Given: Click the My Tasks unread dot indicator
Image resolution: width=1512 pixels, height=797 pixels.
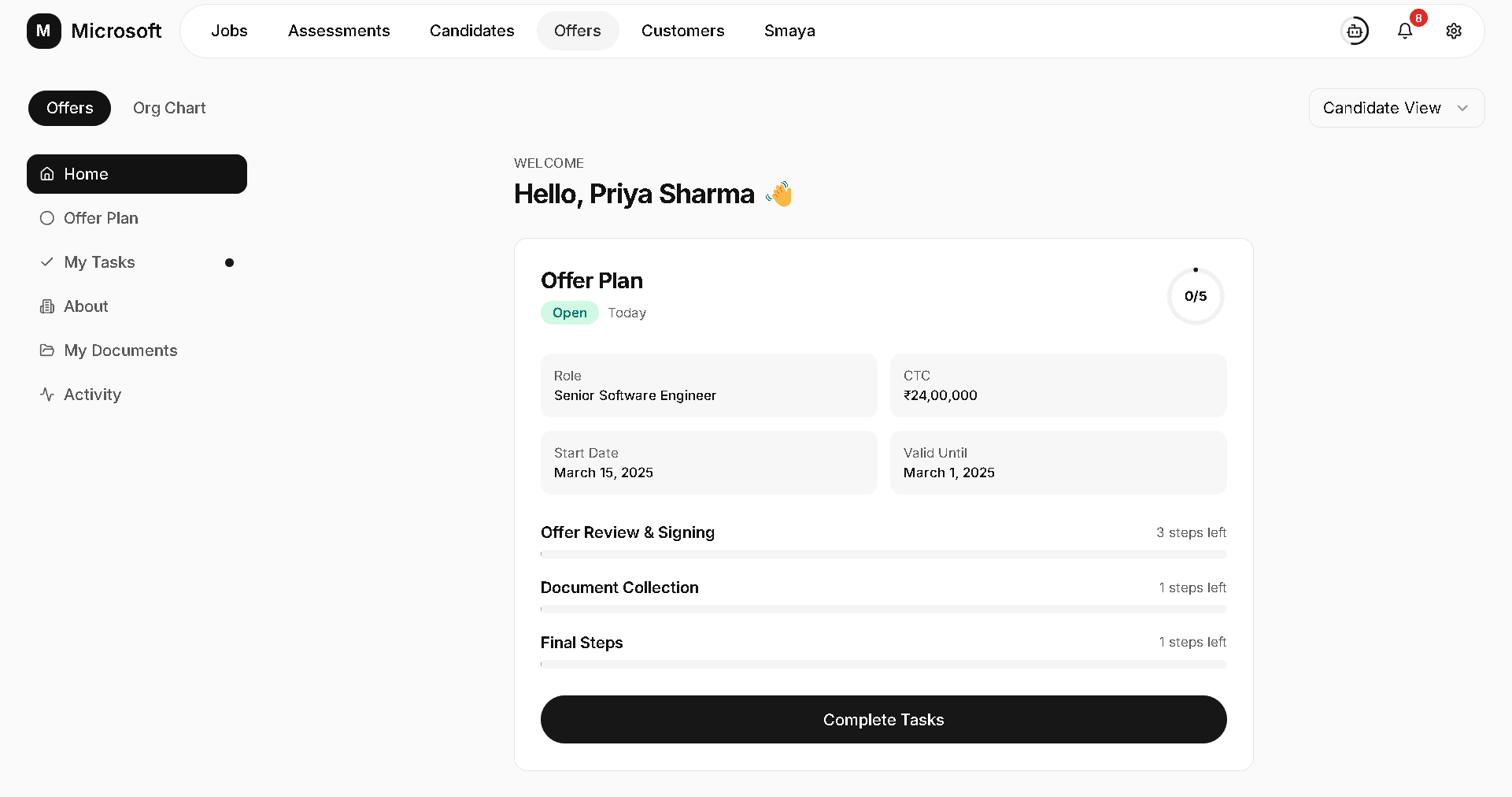Looking at the screenshot, I should click(229, 262).
